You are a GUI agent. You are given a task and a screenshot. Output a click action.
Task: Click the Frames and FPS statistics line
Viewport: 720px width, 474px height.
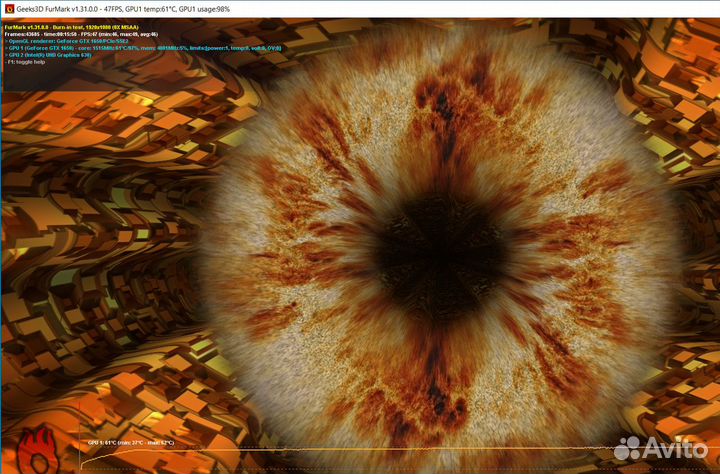point(80,33)
